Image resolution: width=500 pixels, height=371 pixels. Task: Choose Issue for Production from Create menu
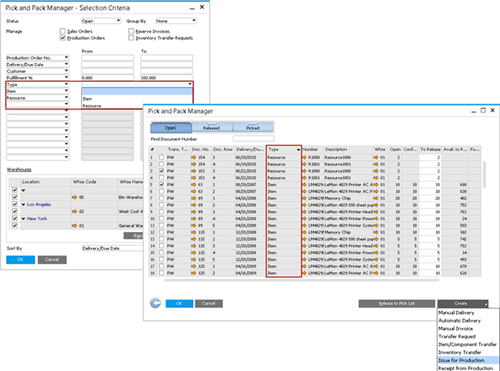[x=468, y=360]
